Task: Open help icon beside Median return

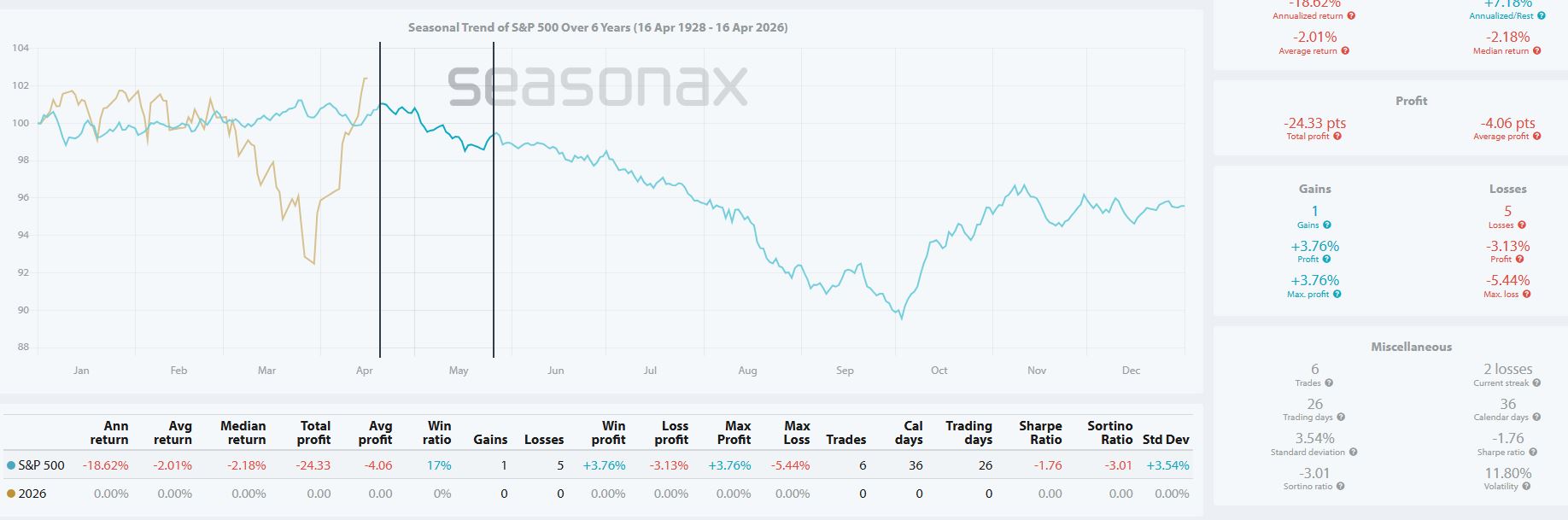Action: point(1536,51)
